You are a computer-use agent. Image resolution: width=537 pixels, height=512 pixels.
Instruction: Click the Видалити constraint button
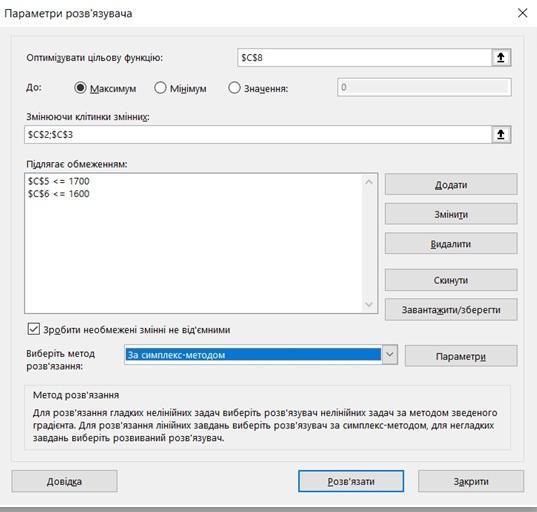click(x=451, y=243)
